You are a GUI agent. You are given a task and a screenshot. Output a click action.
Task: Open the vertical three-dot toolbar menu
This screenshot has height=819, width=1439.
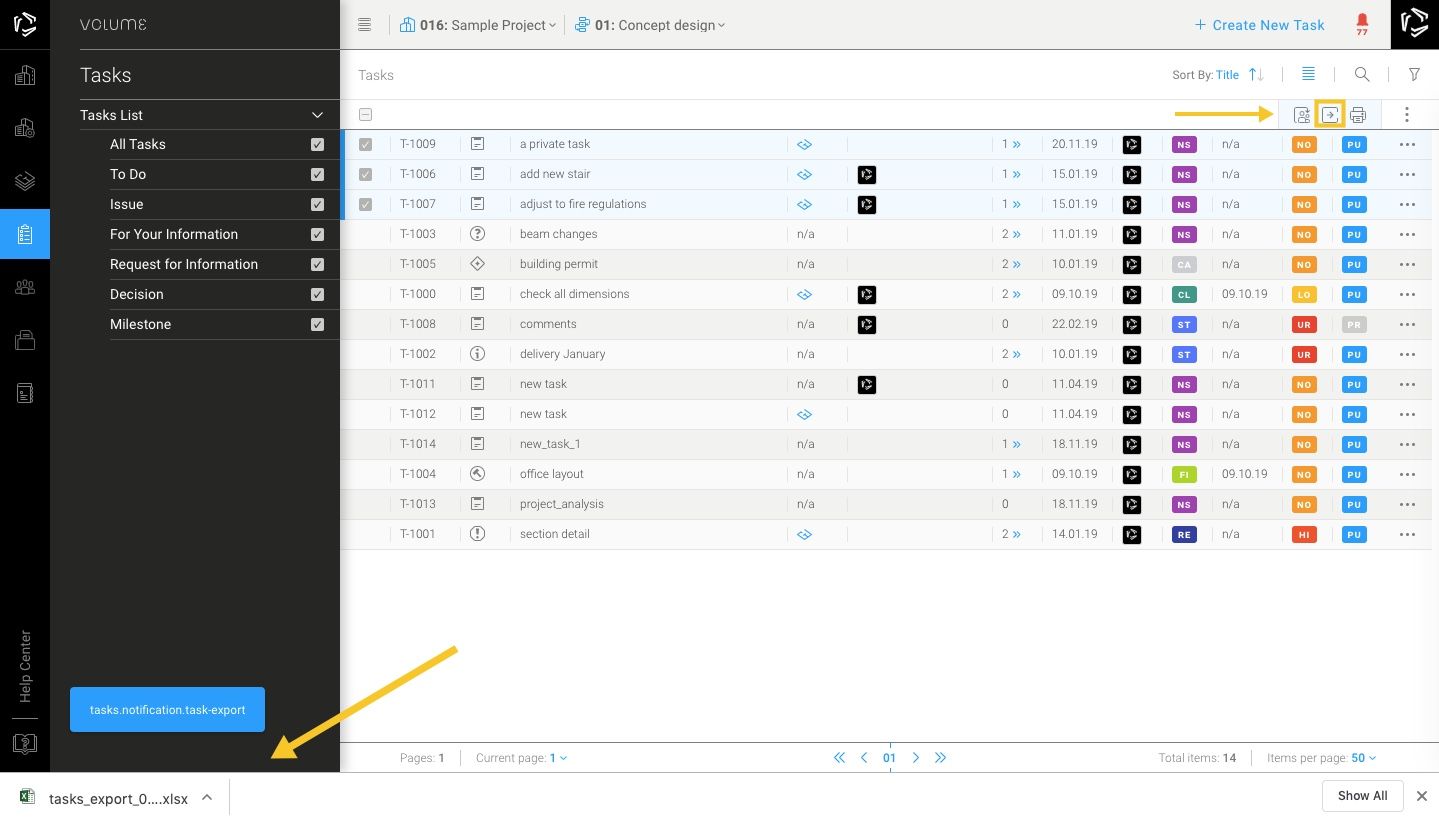pyautogui.click(x=1407, y=115)
